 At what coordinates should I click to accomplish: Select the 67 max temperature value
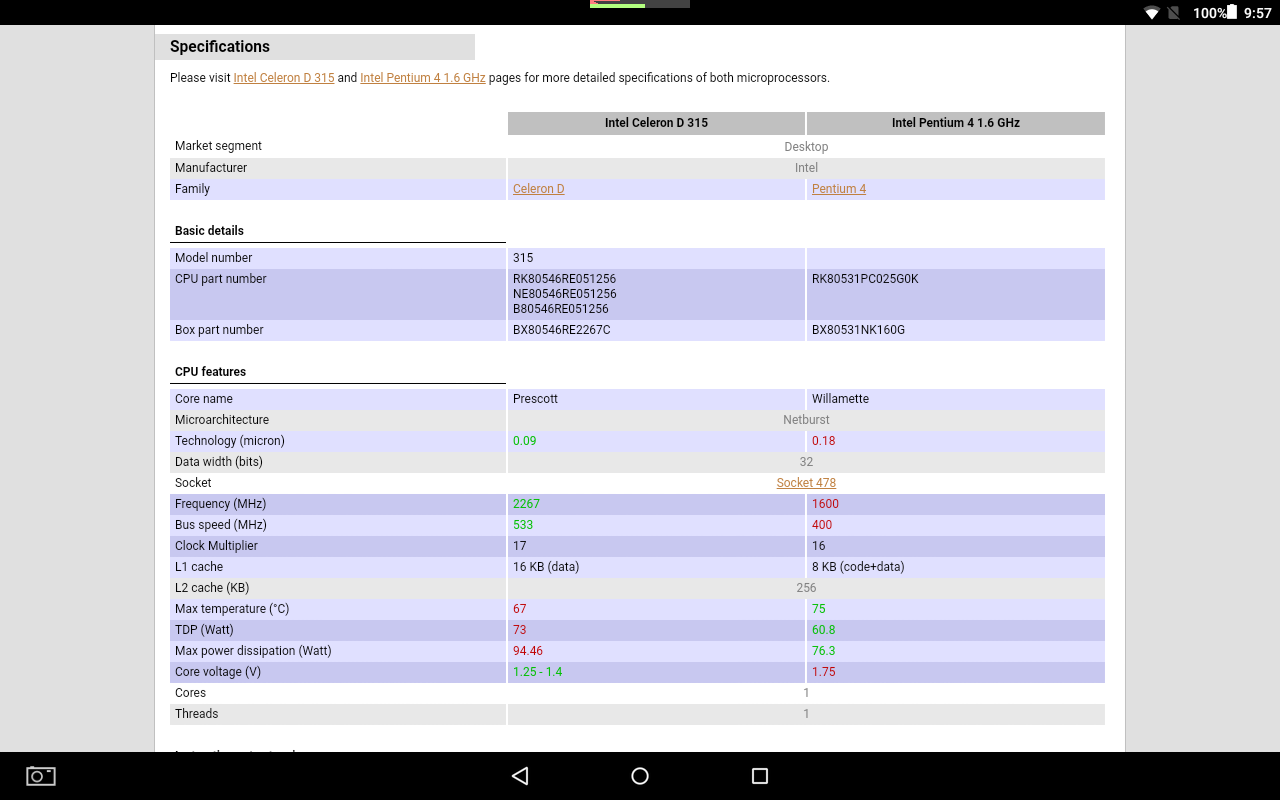click(519, 609)
